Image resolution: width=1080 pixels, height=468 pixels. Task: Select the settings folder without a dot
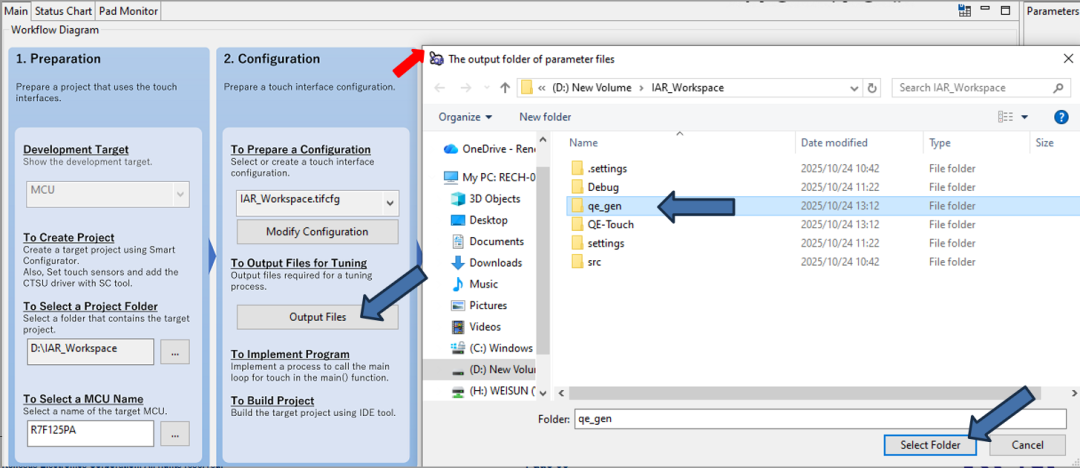597,243
